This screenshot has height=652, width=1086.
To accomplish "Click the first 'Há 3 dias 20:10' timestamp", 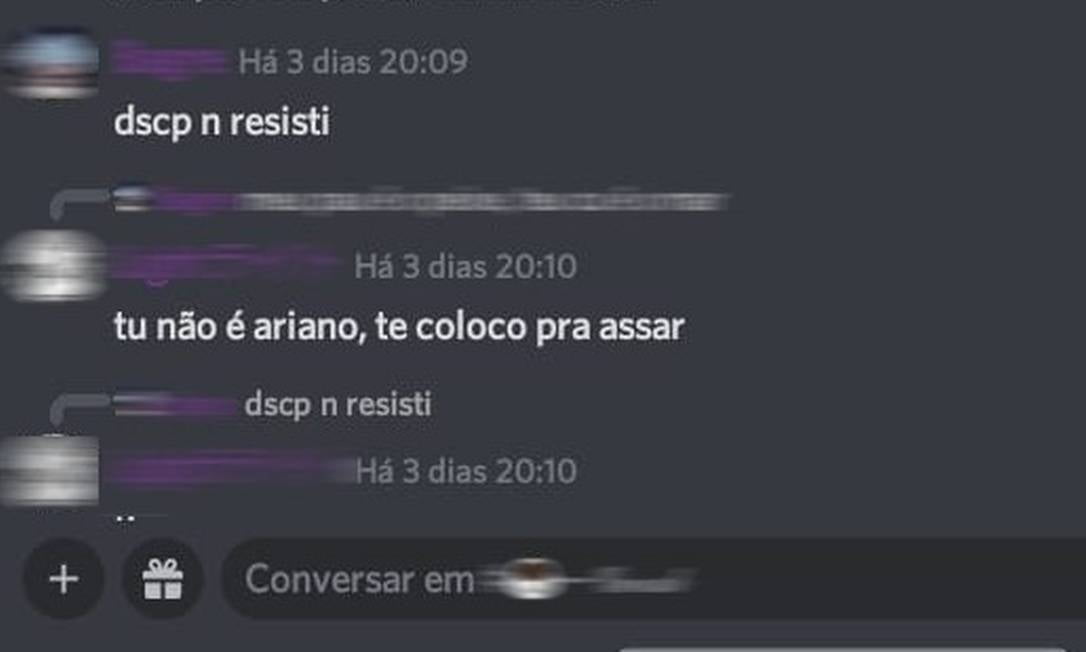I will 465,266.
